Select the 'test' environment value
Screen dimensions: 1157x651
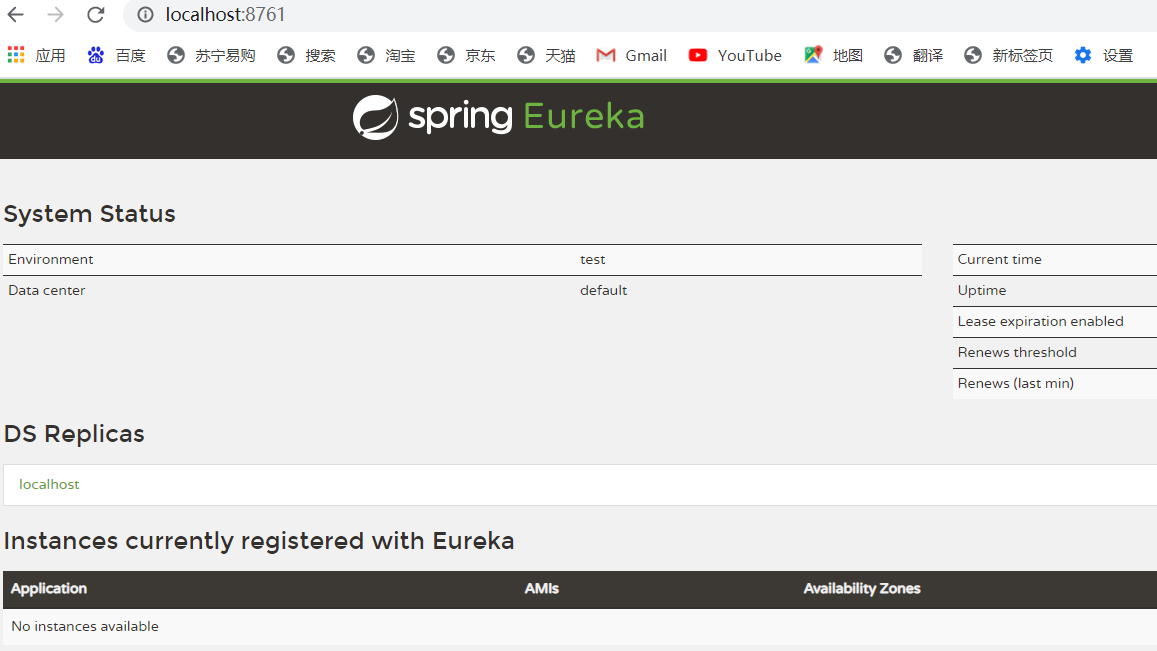[593, 260]
